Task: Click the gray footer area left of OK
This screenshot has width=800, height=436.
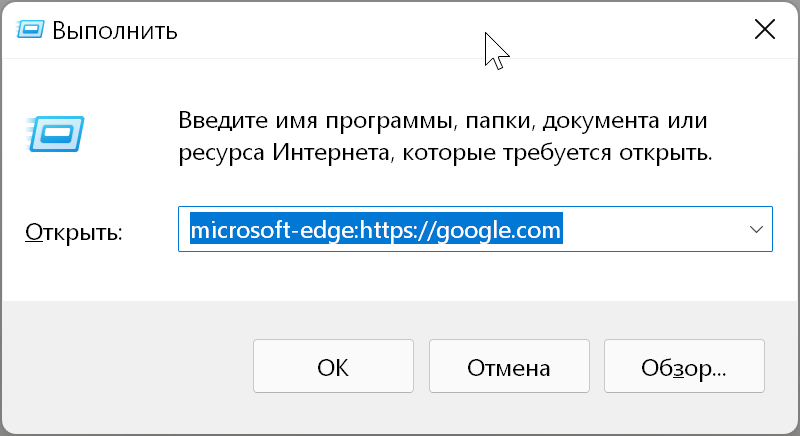Action: pos(128,366)
